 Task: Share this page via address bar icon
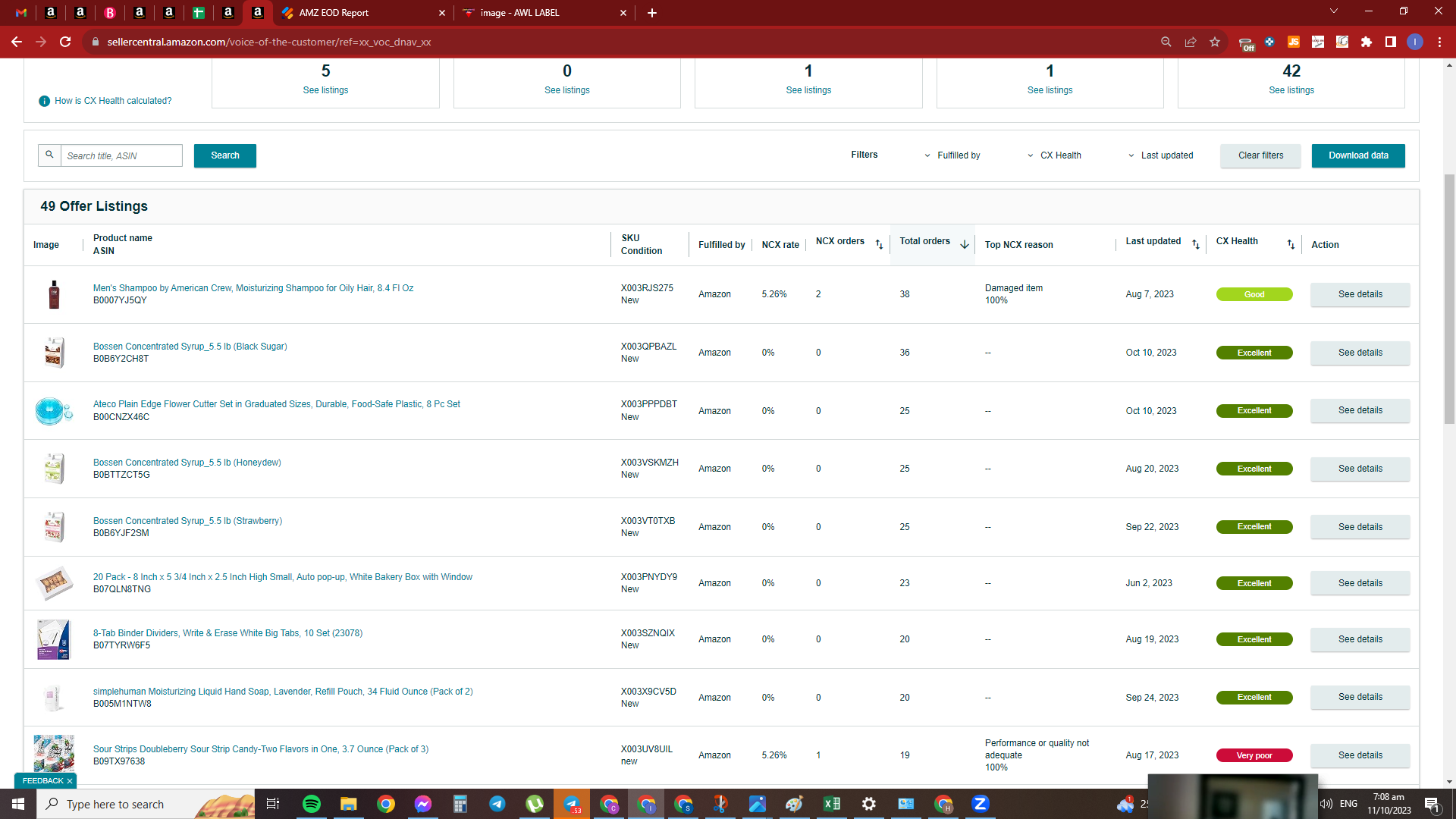click(1191, 42)
